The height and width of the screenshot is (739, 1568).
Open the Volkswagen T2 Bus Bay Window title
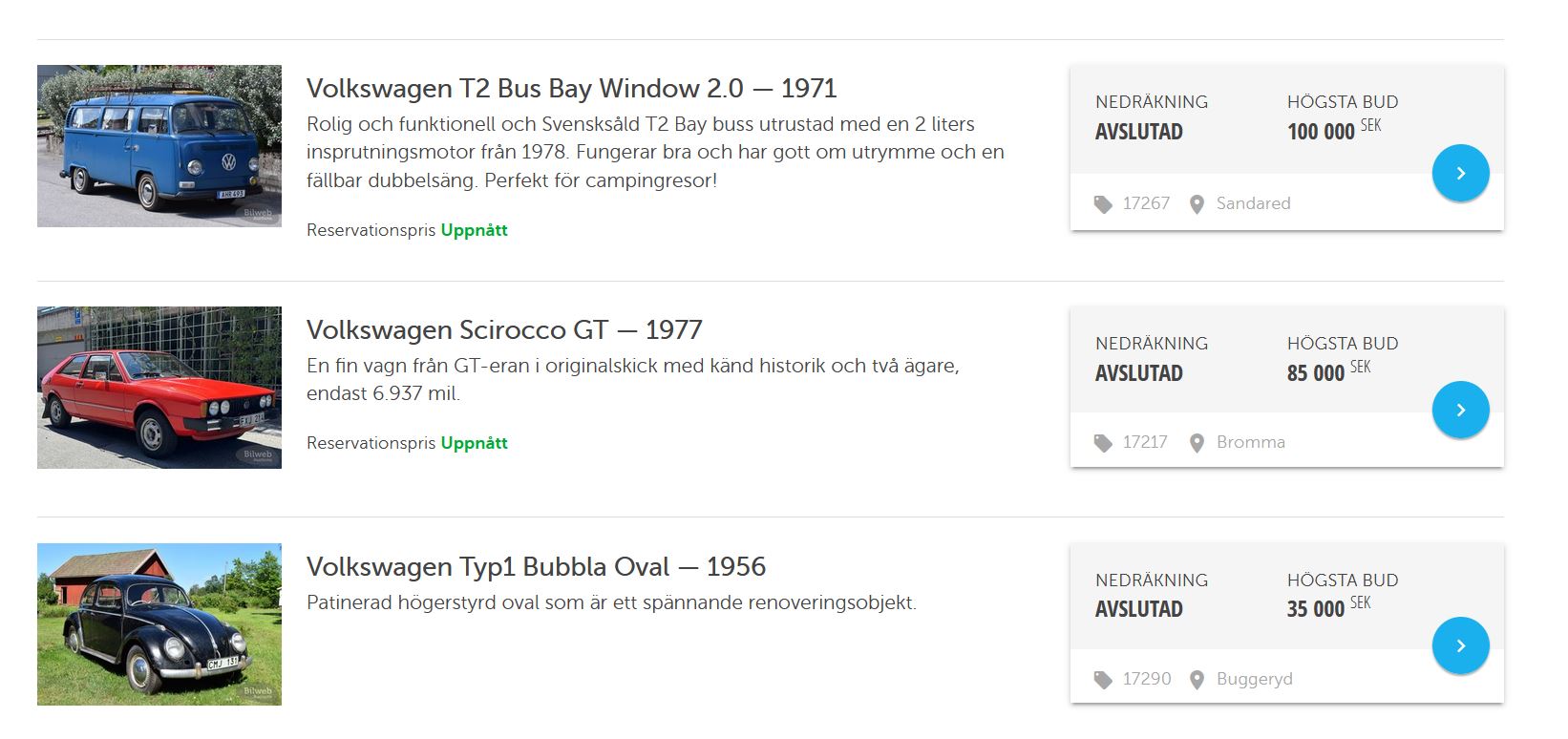pos(571,89)
